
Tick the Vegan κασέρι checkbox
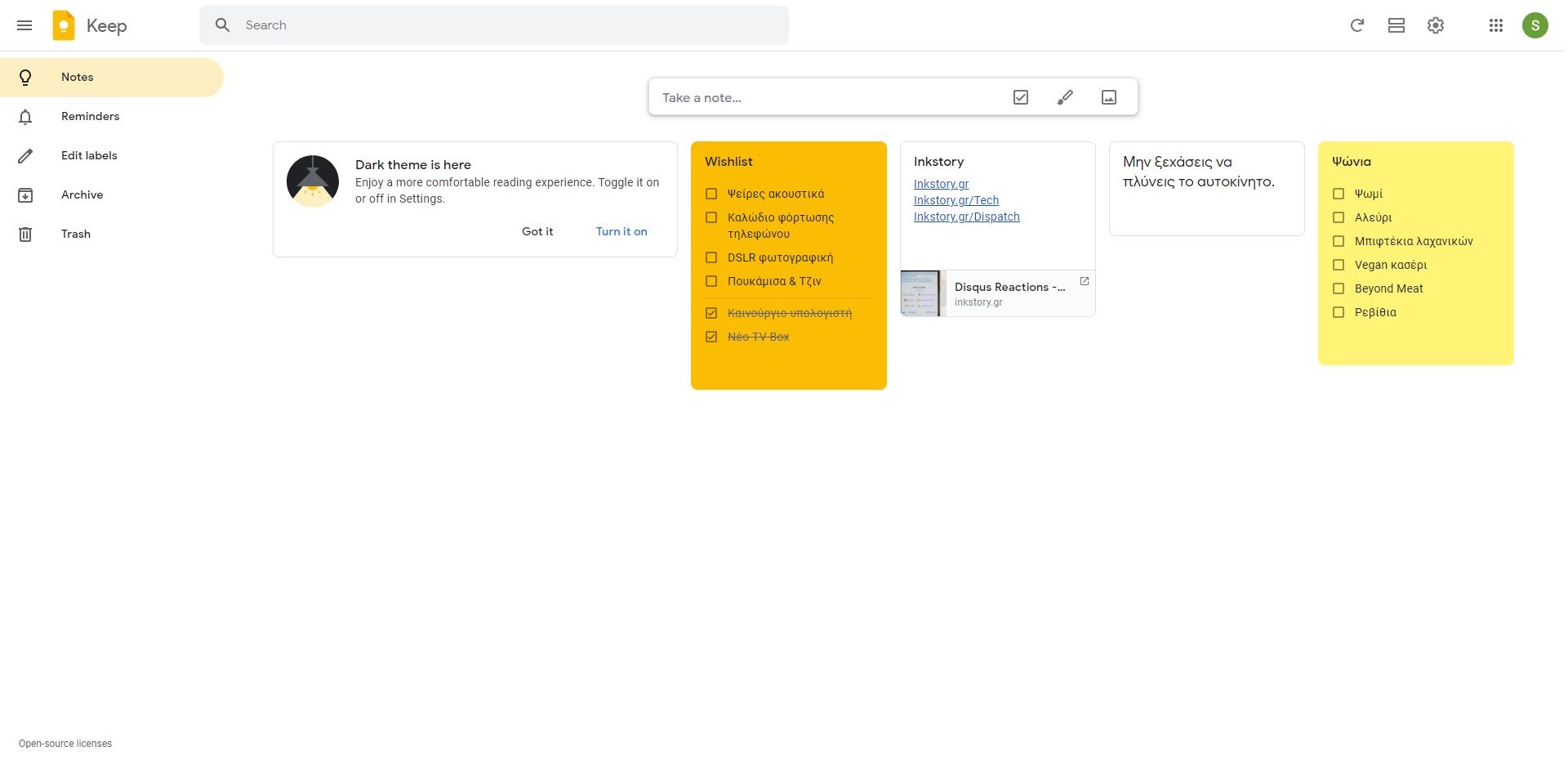(x=1339, y=265)
